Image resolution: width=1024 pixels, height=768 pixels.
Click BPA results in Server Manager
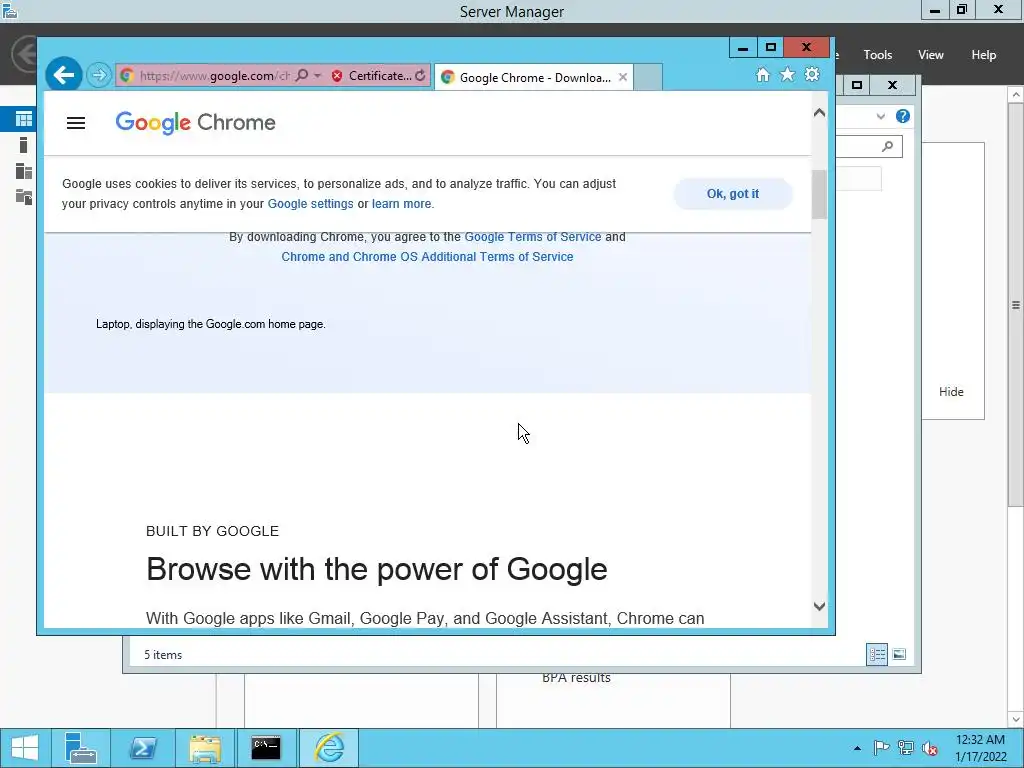(x=576, y=678)
